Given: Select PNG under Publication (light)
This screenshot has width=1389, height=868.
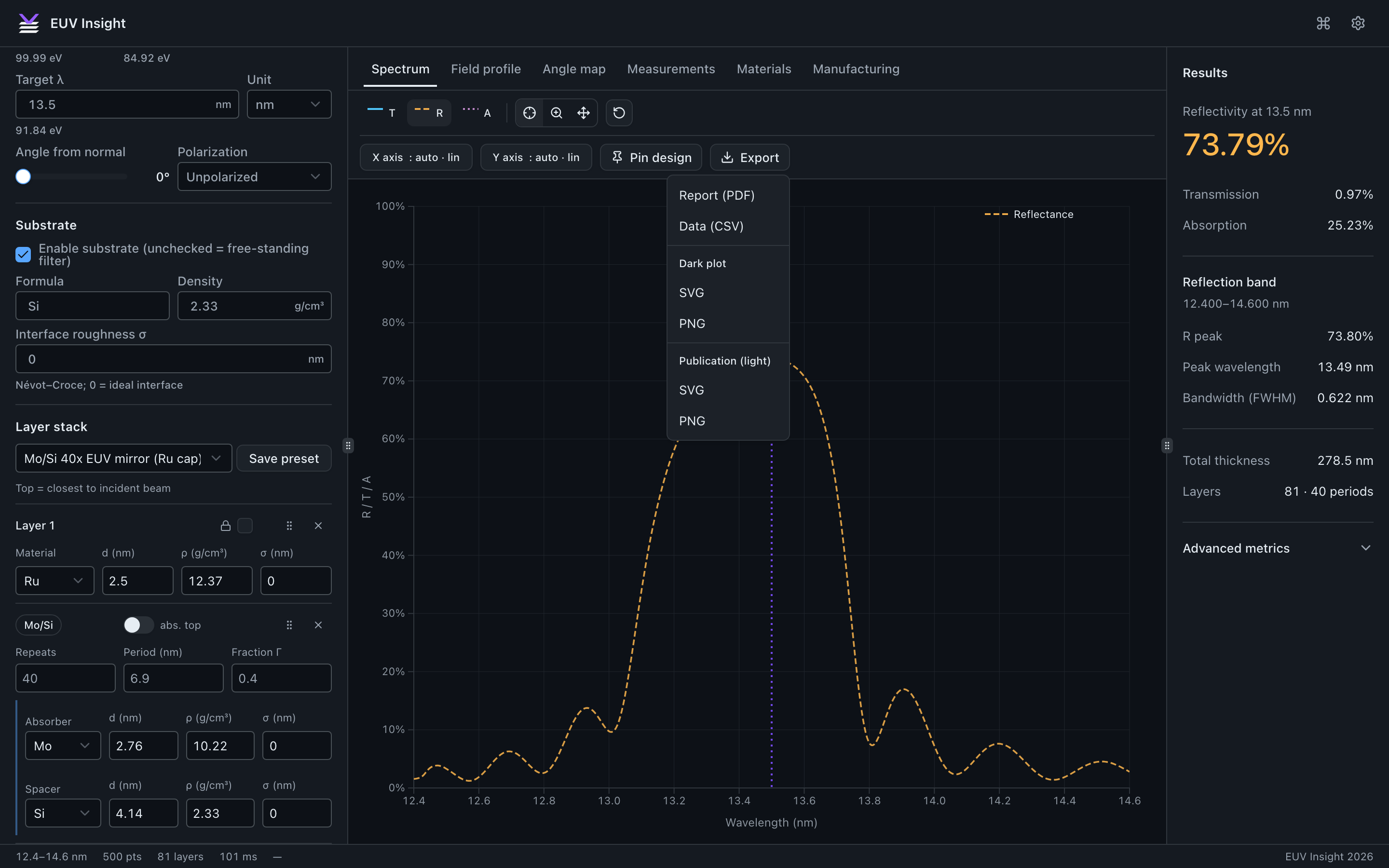Looking at the screenshot, I should pos(728,421).
